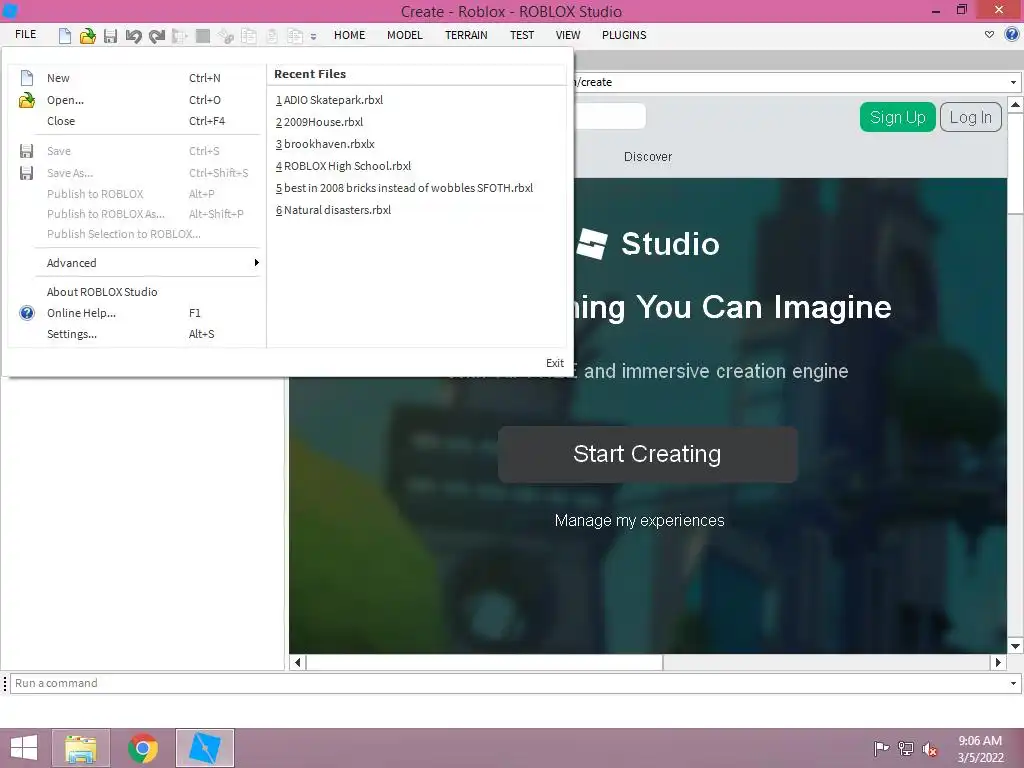Screen dimensions: 1024x768
Task: Open the Windows Start button
Action: click(x=24, y=748)
